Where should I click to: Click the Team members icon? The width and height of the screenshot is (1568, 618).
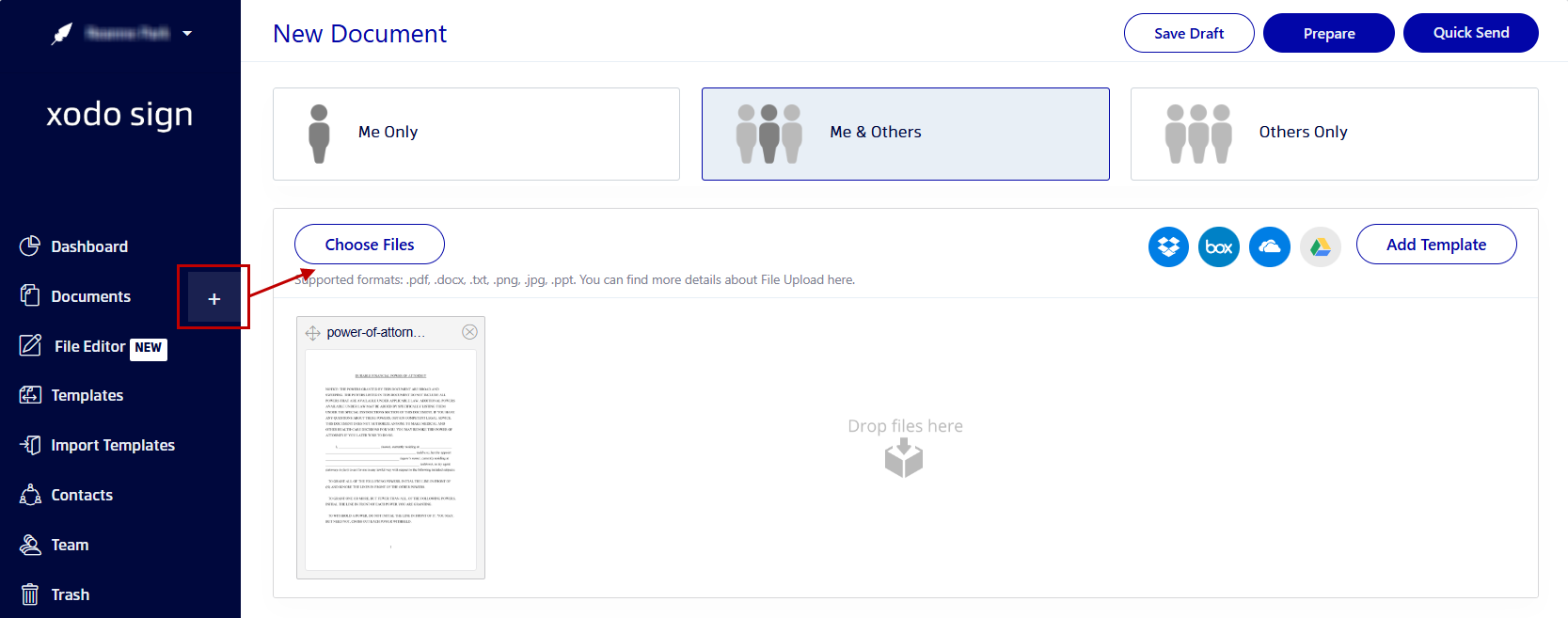[30, 545]
